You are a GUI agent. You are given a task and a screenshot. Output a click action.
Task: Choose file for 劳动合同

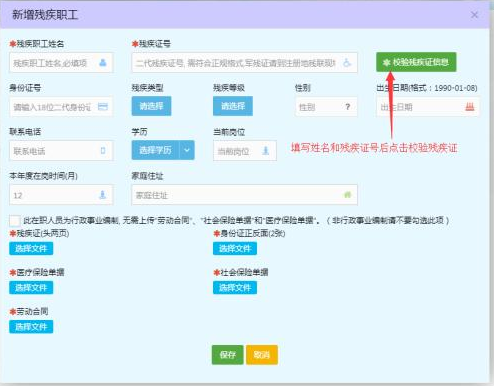point(31,327)
